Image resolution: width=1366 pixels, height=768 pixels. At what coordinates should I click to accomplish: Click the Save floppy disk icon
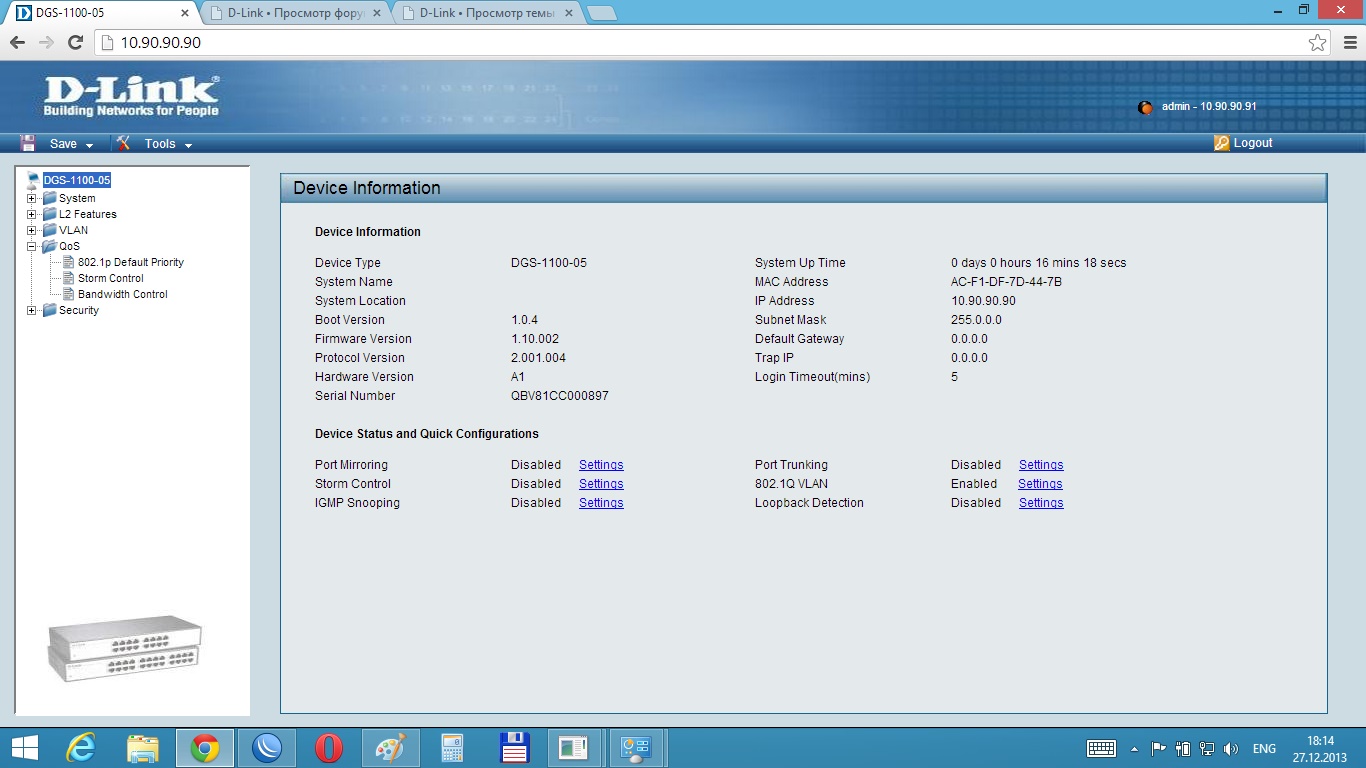pos(28,143)
